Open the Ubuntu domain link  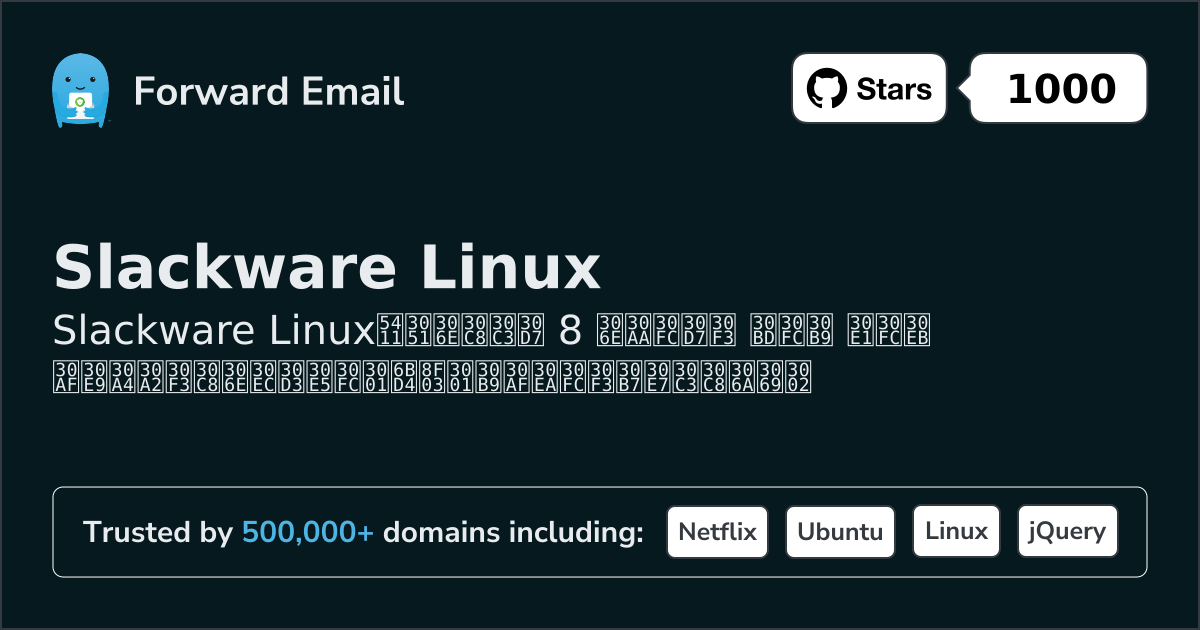click(840, 531)
